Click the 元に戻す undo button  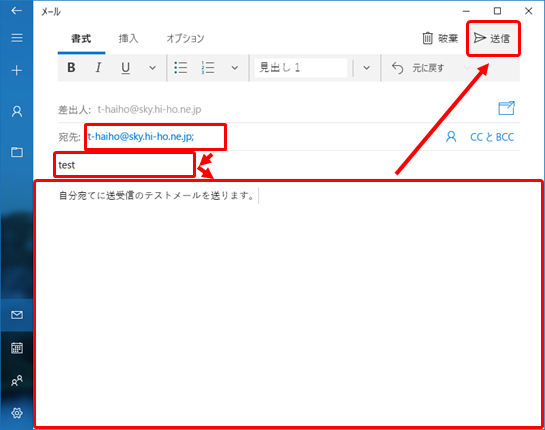[418, 68]
